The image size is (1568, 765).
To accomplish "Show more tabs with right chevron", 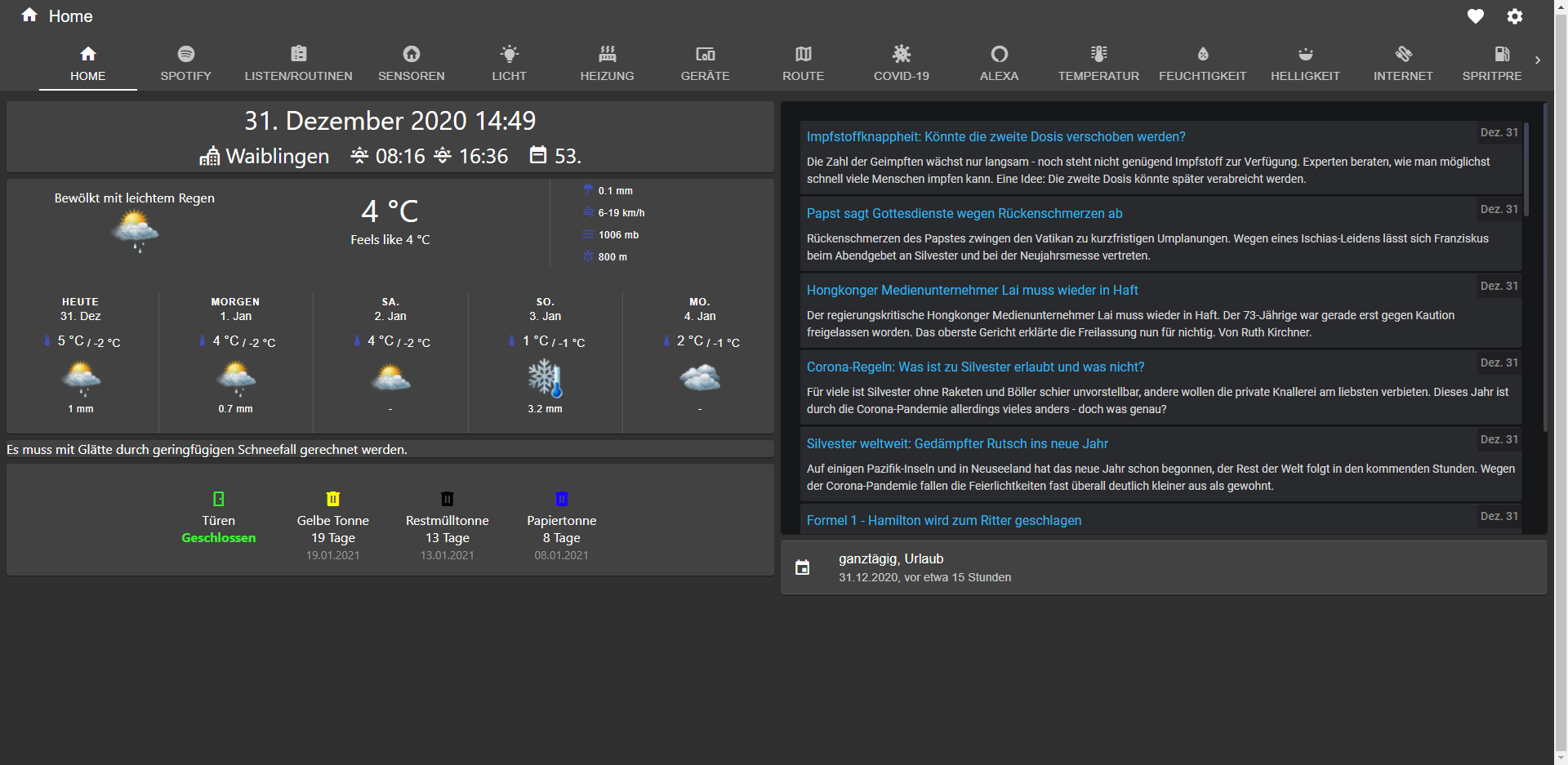I will [x=1538, y=60].
